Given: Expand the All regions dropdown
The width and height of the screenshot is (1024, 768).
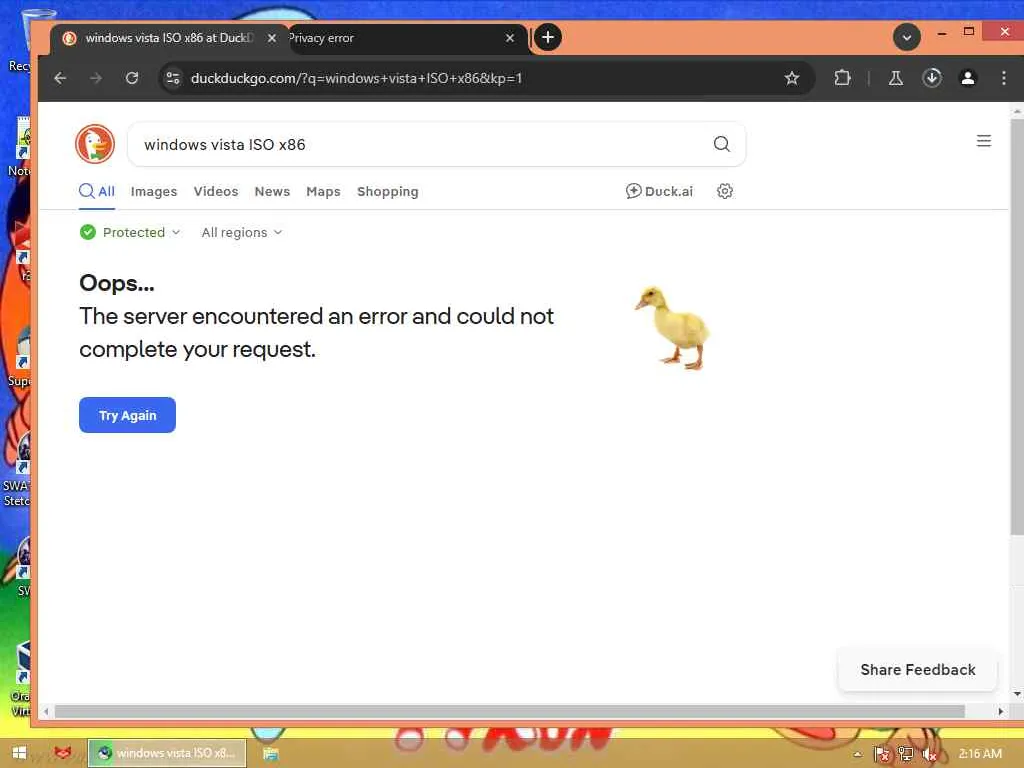Looking at the screenshot, I should pos(242,232).
